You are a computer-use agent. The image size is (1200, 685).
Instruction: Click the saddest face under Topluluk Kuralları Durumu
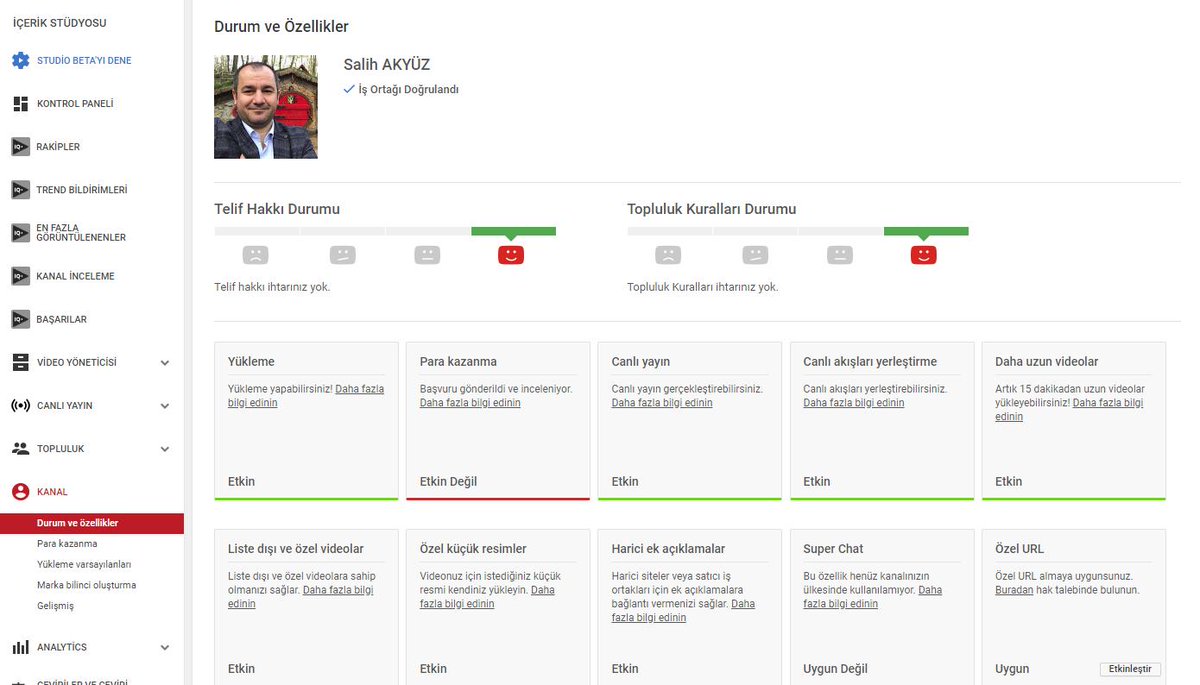[x=668, y=255]
